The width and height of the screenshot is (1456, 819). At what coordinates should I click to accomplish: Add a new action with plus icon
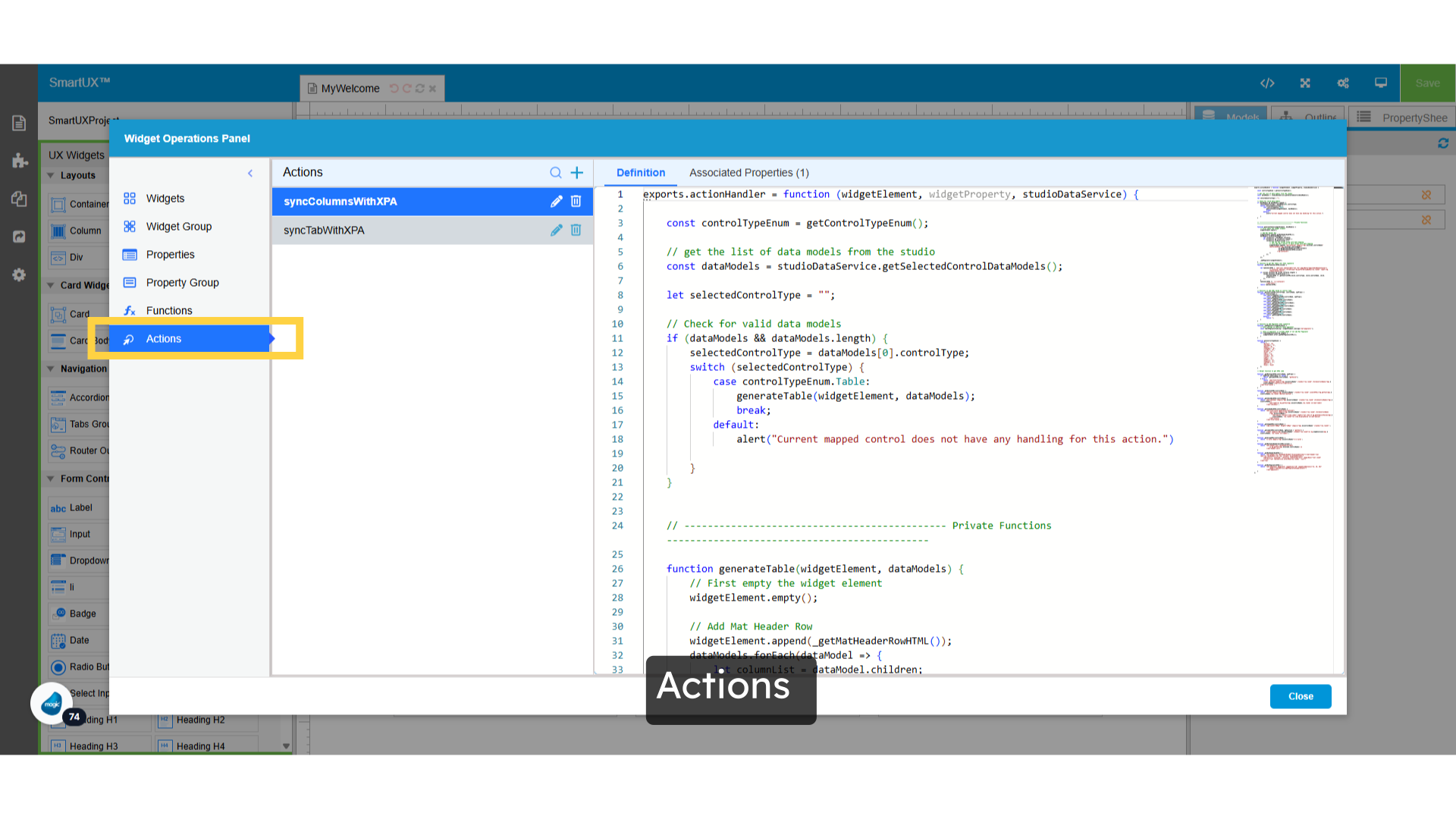[577, 173]
